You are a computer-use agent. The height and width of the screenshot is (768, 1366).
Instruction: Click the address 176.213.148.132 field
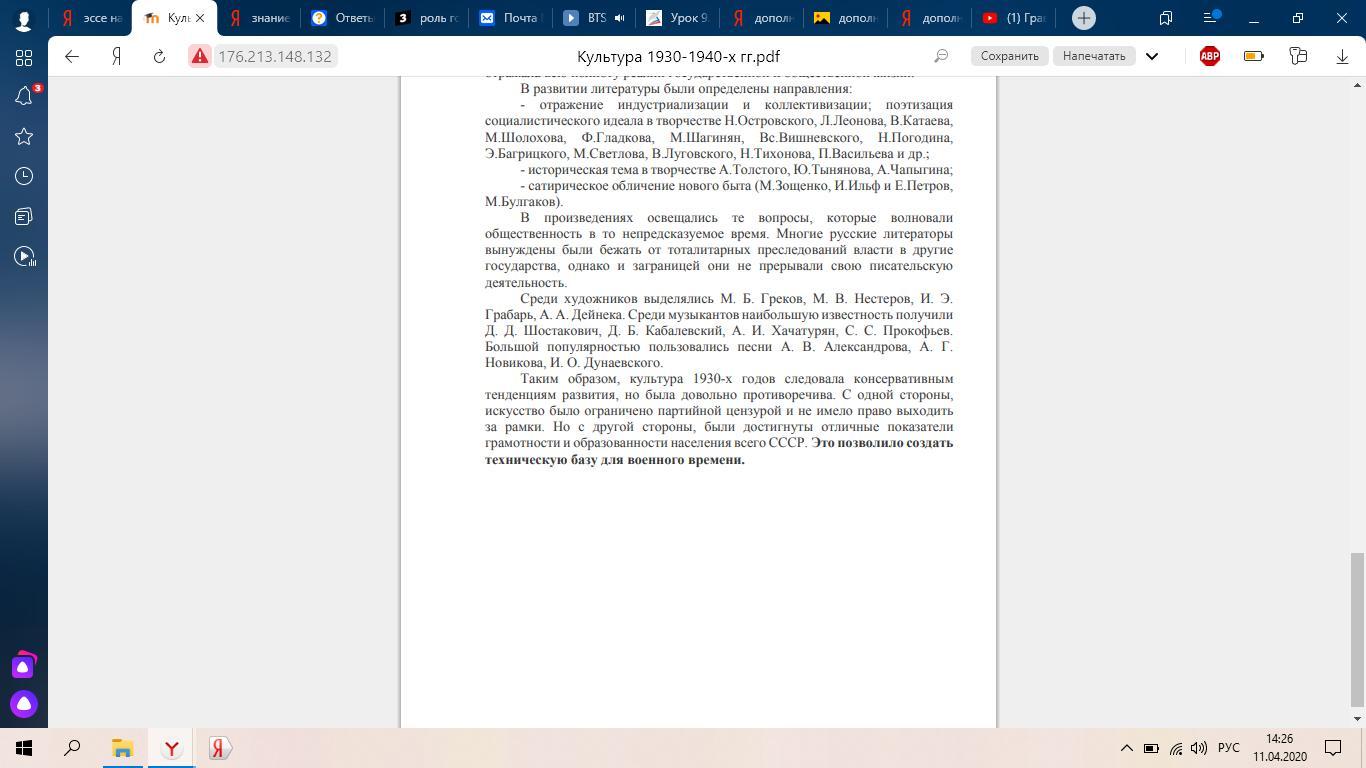275,56
